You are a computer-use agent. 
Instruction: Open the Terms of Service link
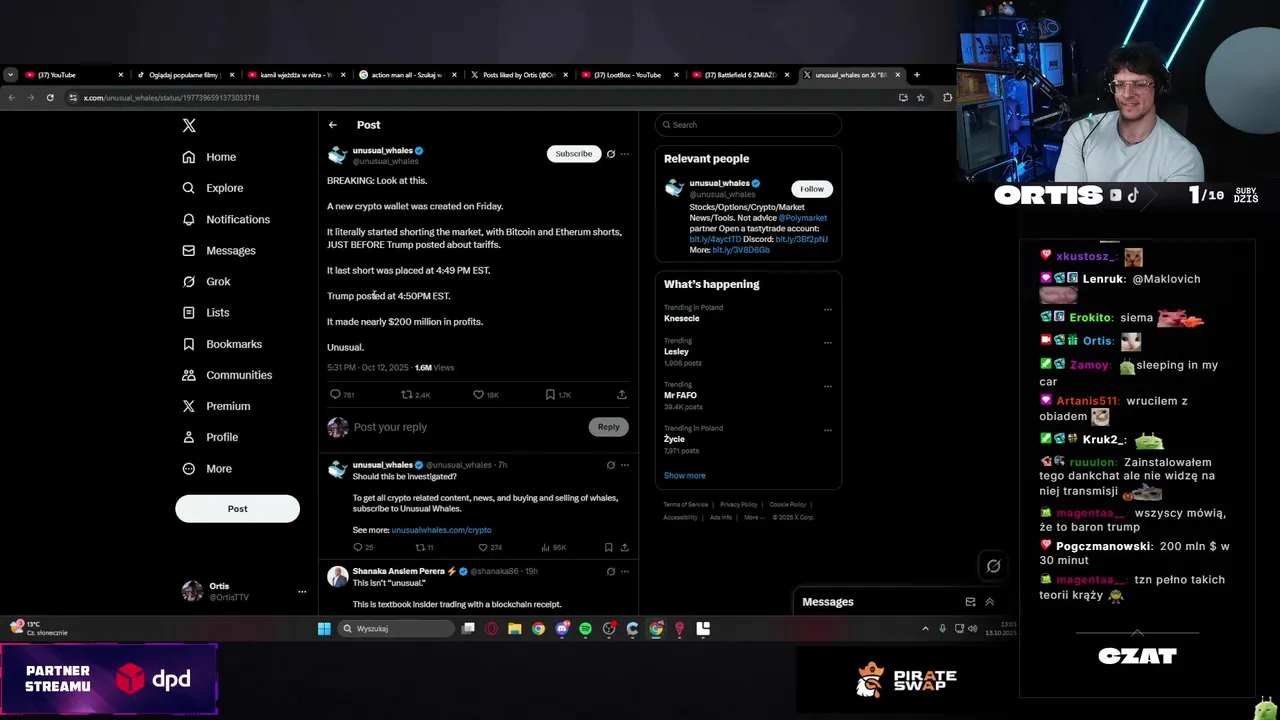[x=685, y=505]
